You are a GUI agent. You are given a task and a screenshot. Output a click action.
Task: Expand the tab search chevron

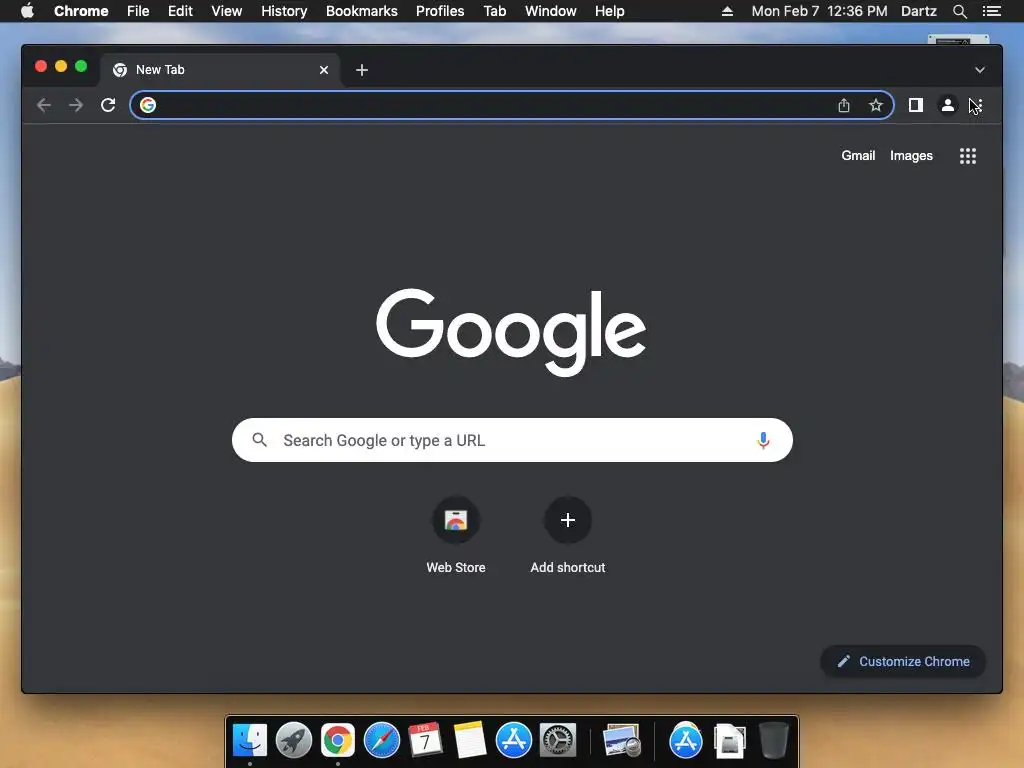point(980,70)
